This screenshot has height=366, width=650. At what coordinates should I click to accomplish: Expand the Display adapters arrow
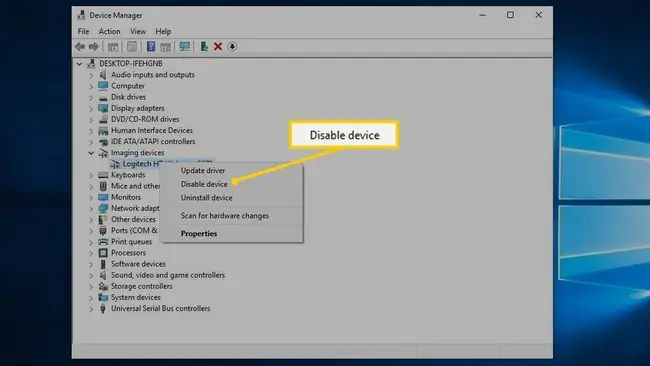tap(91, 109)
